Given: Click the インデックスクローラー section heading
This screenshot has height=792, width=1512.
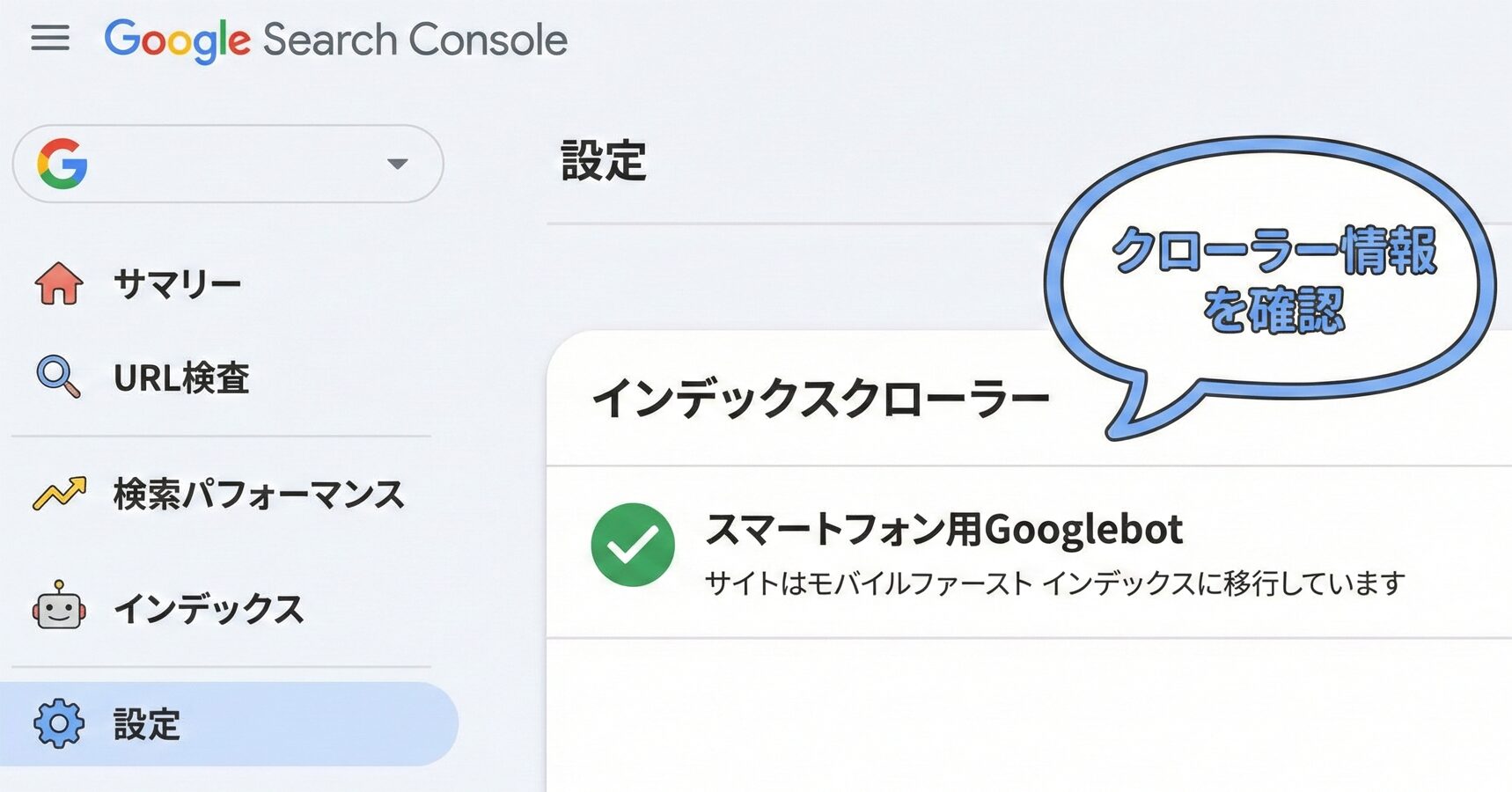Looking at the screenshot, I should 820,399.
